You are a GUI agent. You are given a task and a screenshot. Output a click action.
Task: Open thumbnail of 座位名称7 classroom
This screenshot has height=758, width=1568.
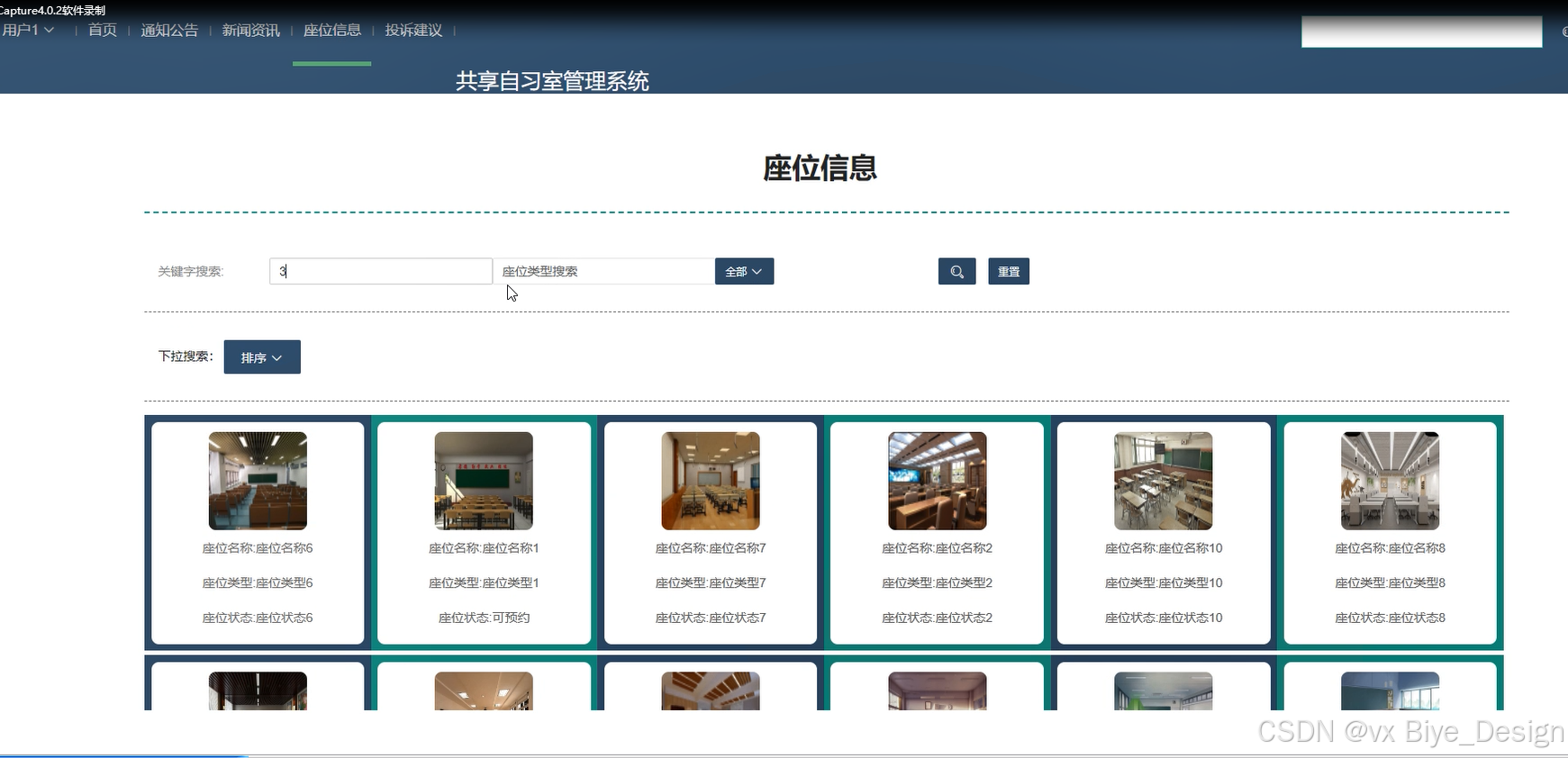(711, 481)
